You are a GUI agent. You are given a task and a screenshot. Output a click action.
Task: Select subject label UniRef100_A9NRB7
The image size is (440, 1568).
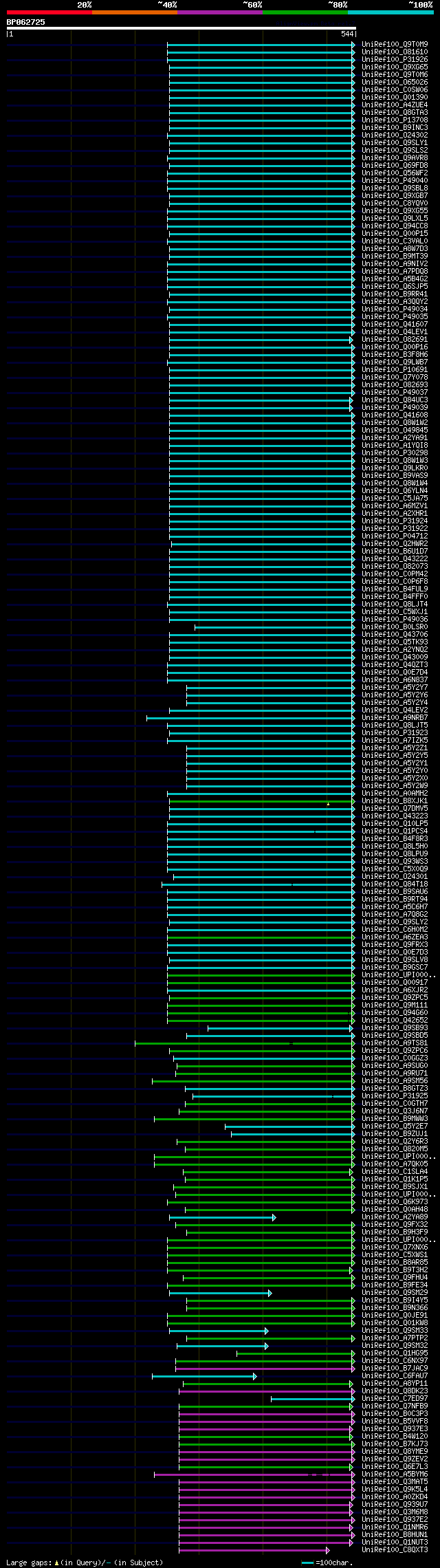(x=395, y=717)
